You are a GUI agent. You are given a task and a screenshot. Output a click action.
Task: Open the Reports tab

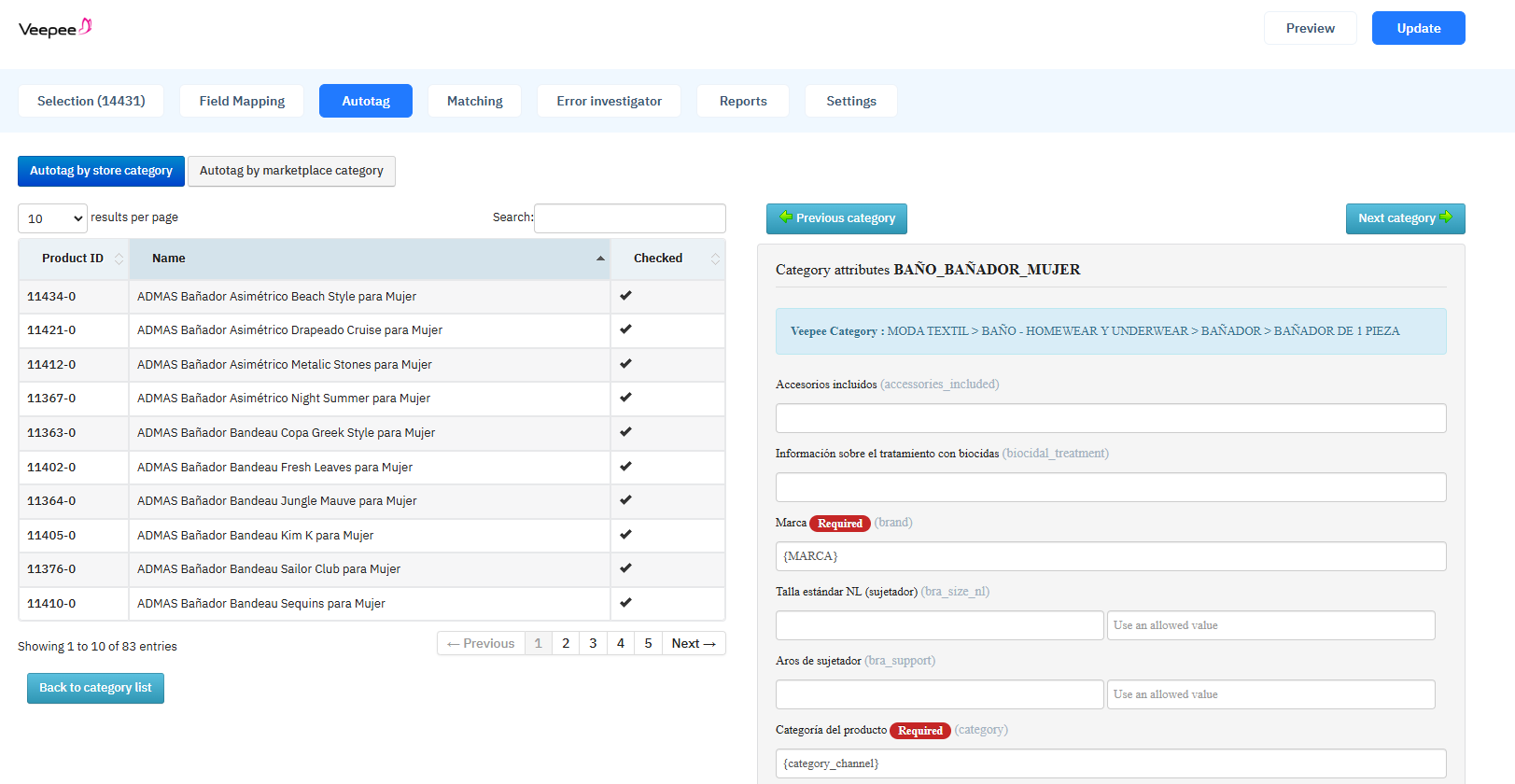click(743, 101)
